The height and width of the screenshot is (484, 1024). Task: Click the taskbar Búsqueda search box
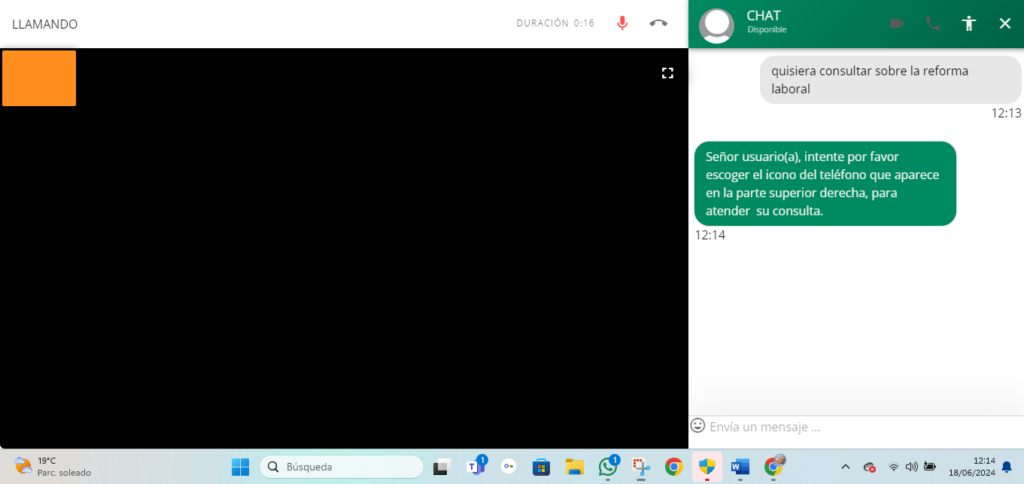click(x=342, y=467)
